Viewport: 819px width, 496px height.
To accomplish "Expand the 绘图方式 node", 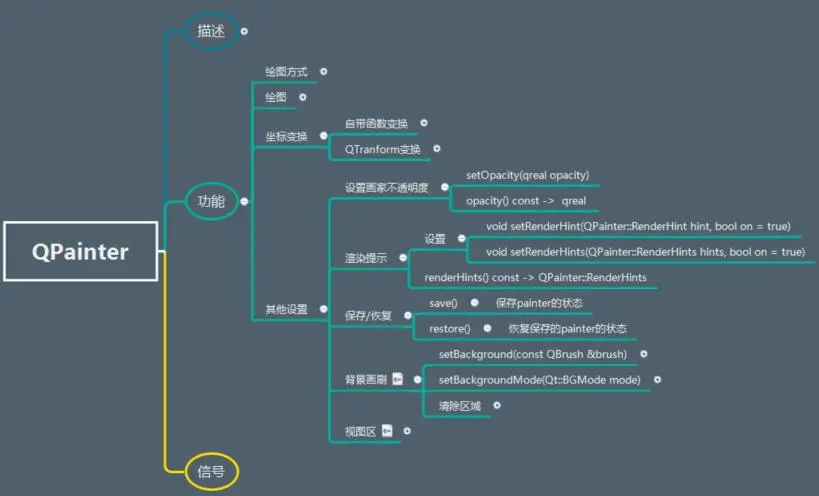I will click(x=323, y=72).
